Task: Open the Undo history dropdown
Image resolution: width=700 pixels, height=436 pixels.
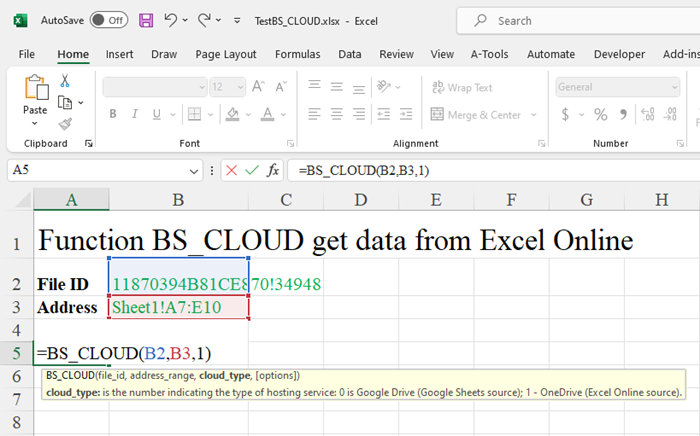Action: tap(185, 21)
